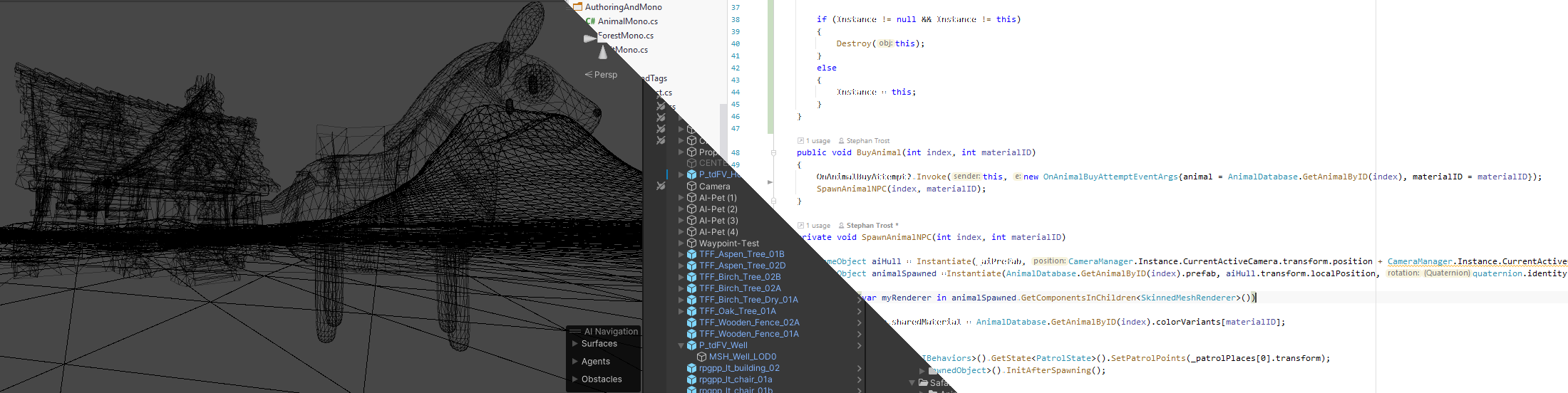
Task: Click the MSH_Well_LOD0 mesh icon
Action: [701, 357]
